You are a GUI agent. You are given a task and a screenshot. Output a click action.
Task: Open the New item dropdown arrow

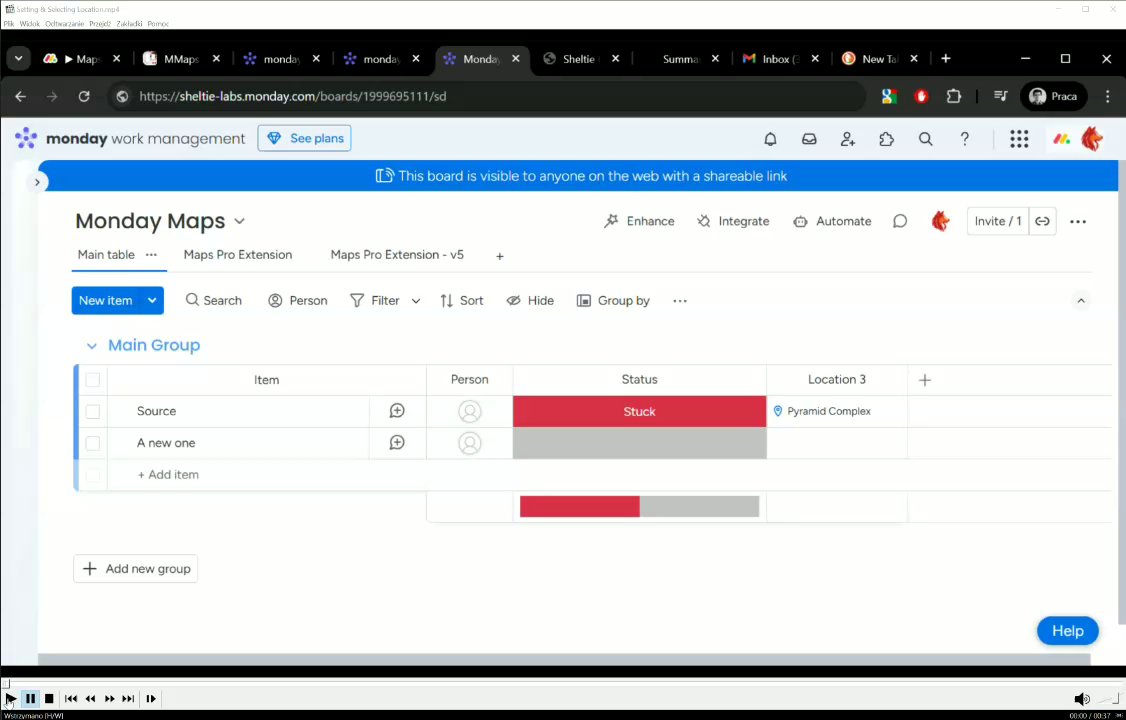point(152,301)
